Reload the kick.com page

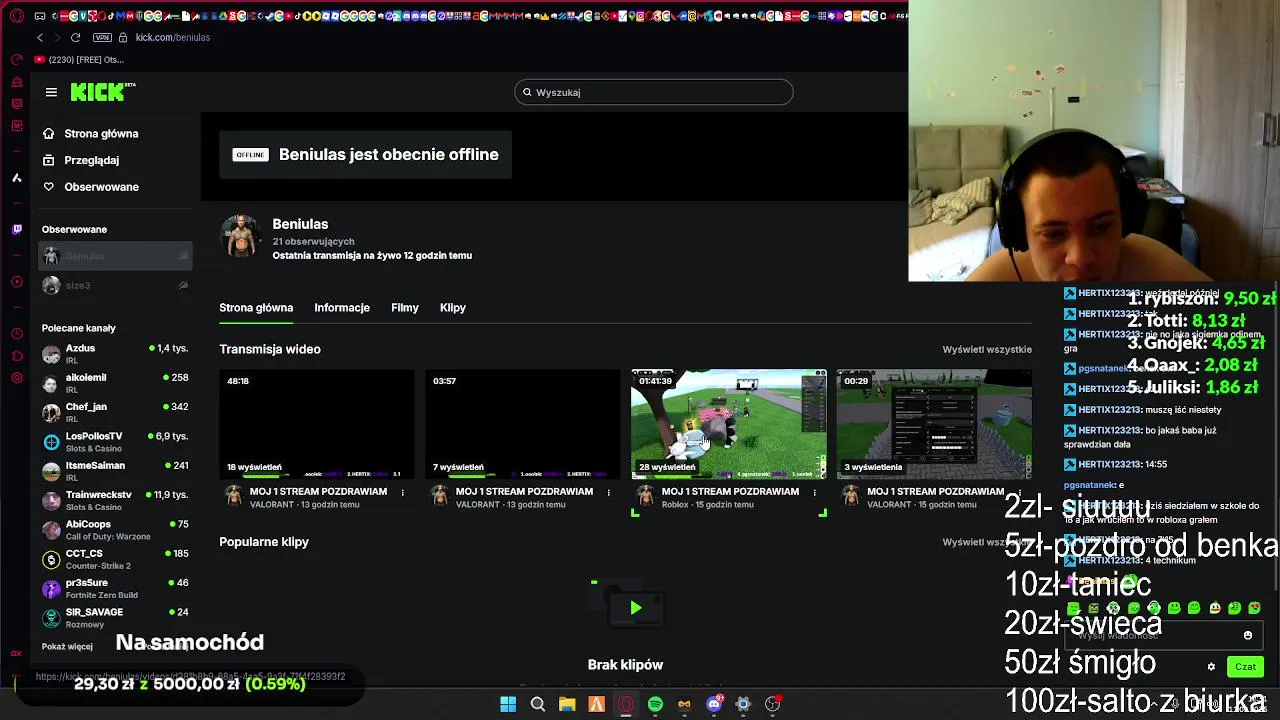click(x=75, y=37)
